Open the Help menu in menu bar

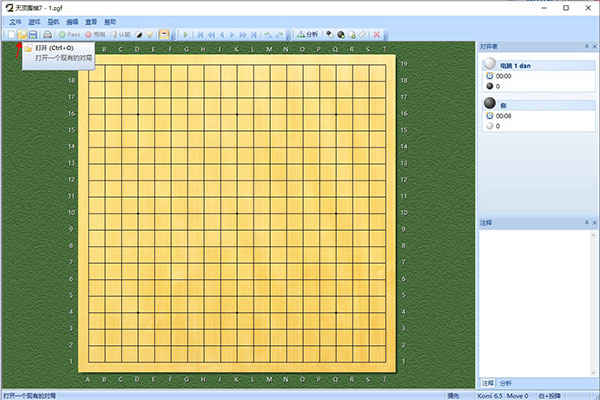click(110, 22)
